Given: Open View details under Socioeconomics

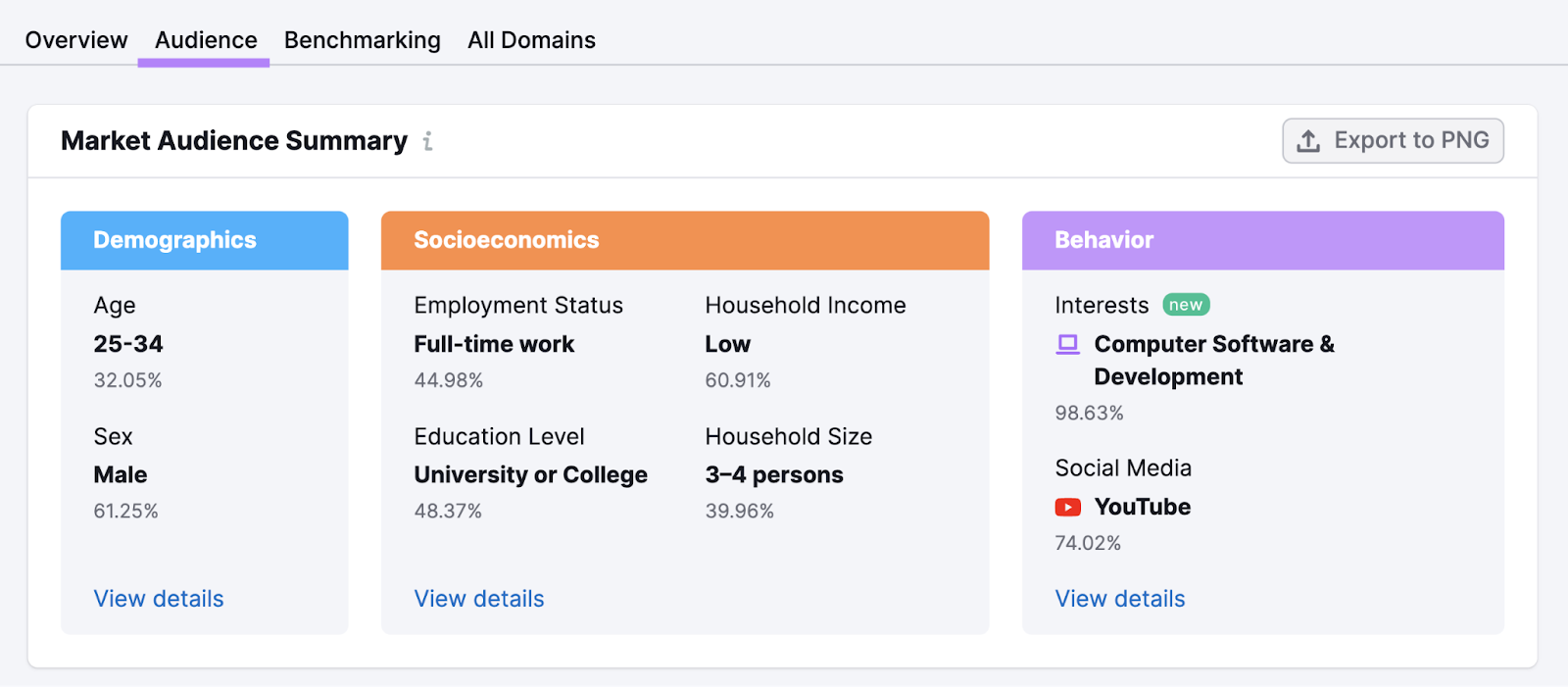Looking at the screenshot, I should (479, 599).
